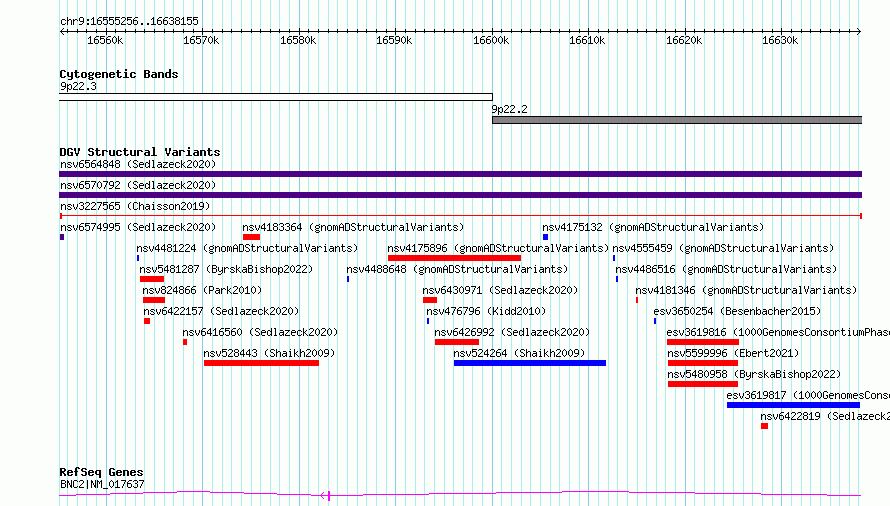Open variant nsv524264 (Shaikh2009) label

click(x=519, y=353)
